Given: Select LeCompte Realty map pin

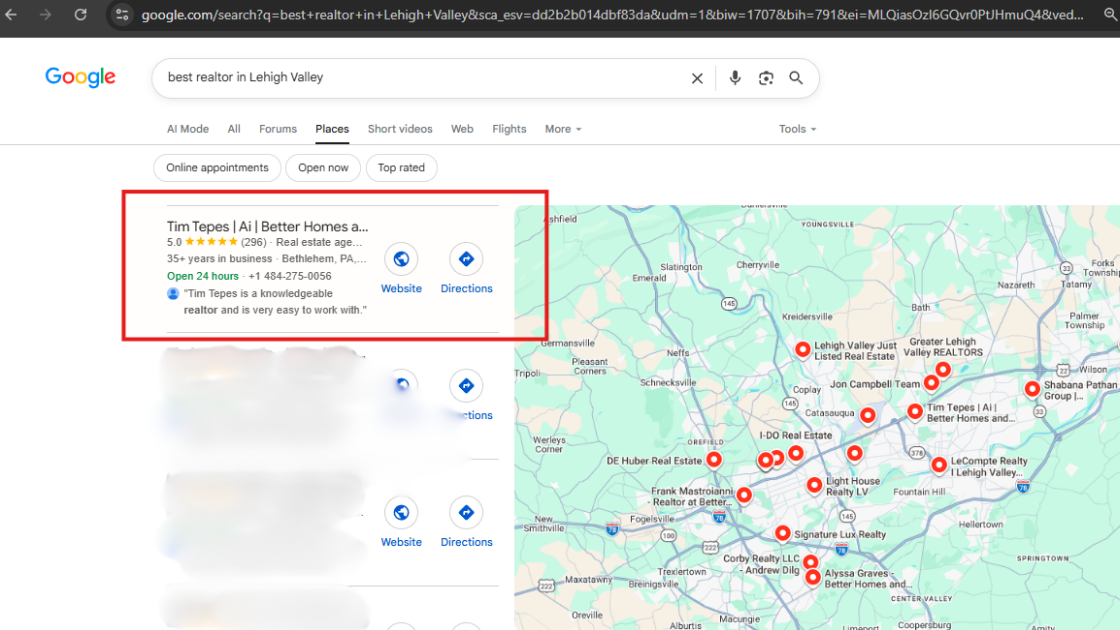Looking at the screenshot, I should pos(939,465).
